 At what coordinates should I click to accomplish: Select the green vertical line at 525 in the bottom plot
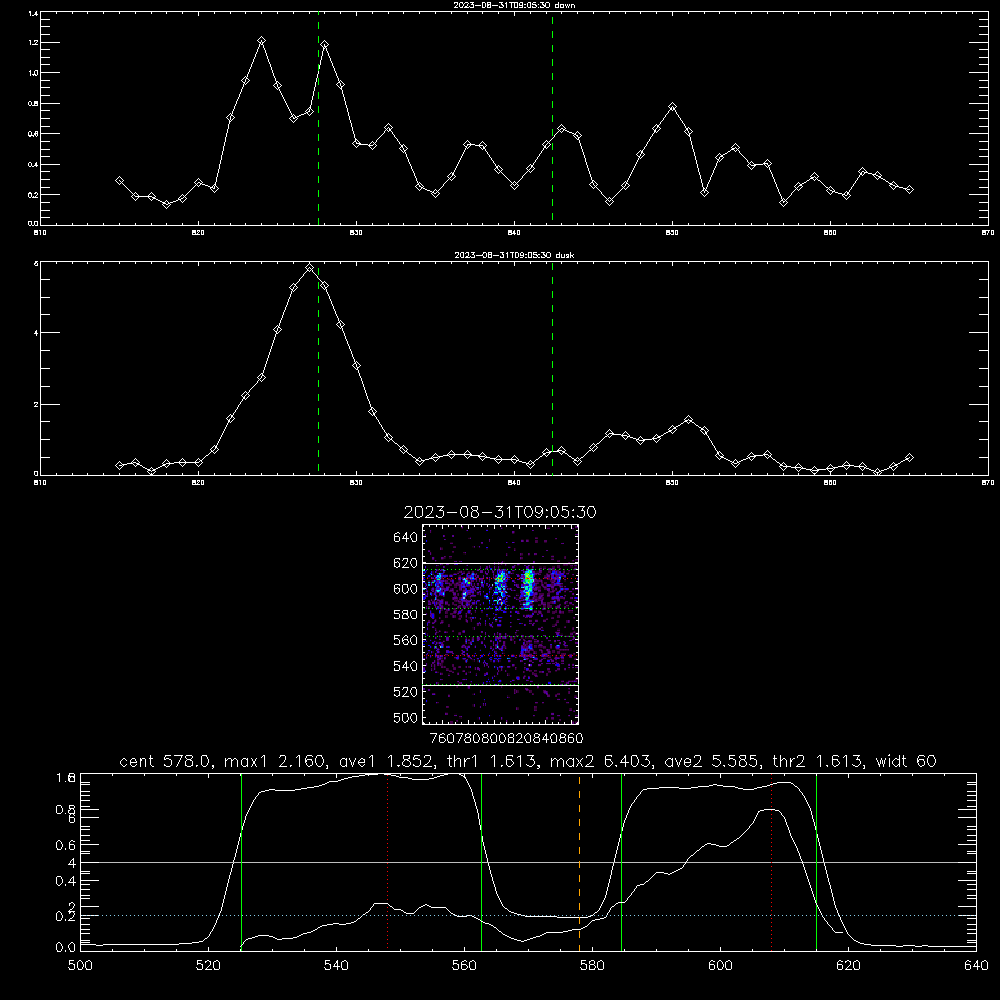(x=241, y=862)
